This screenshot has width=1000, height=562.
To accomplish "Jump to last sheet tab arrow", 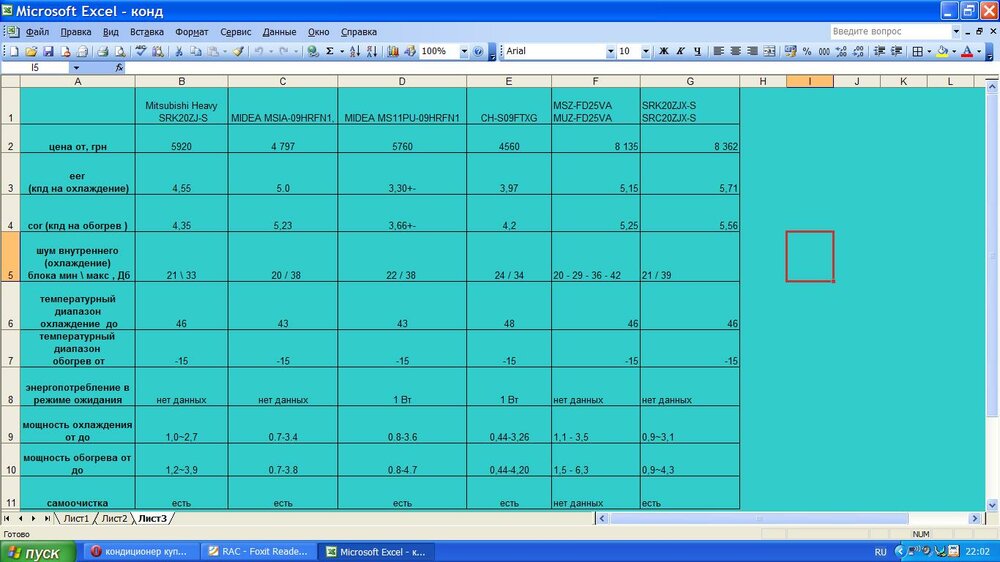I will tap(47, 519).
